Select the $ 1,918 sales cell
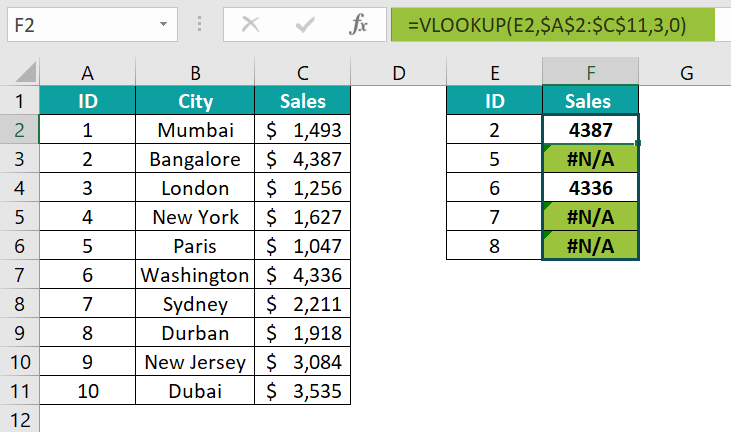This screenshot has height=432, width=731. pos(303,332)
